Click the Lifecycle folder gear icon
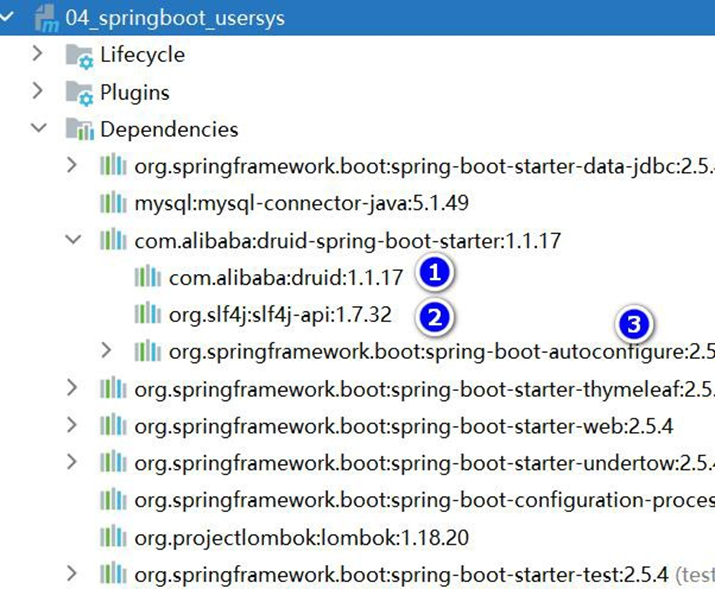This screenshot has width=715, height=589. (x=79, y=55)
